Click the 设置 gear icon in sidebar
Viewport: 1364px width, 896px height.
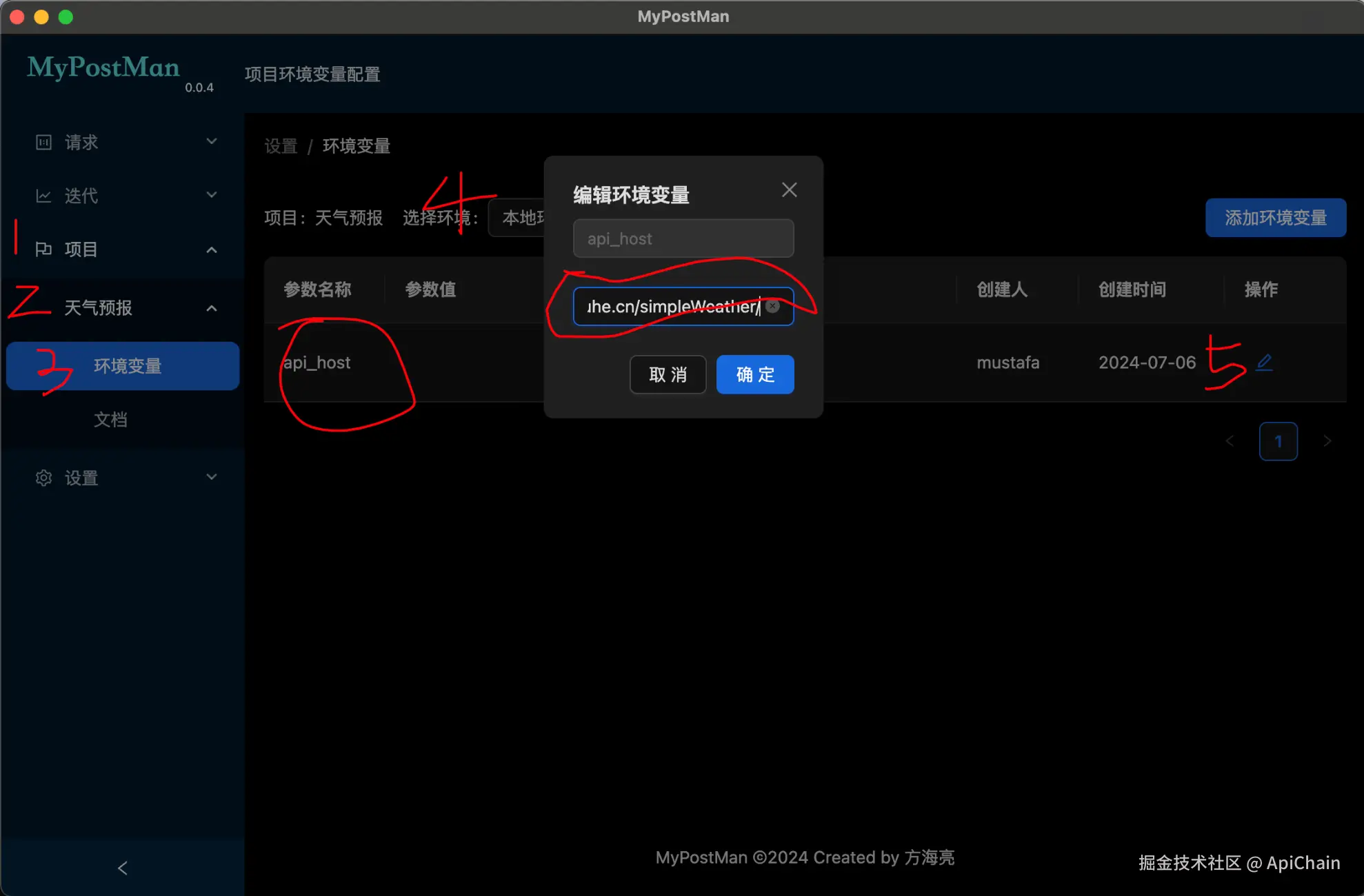tap(43, 478)
